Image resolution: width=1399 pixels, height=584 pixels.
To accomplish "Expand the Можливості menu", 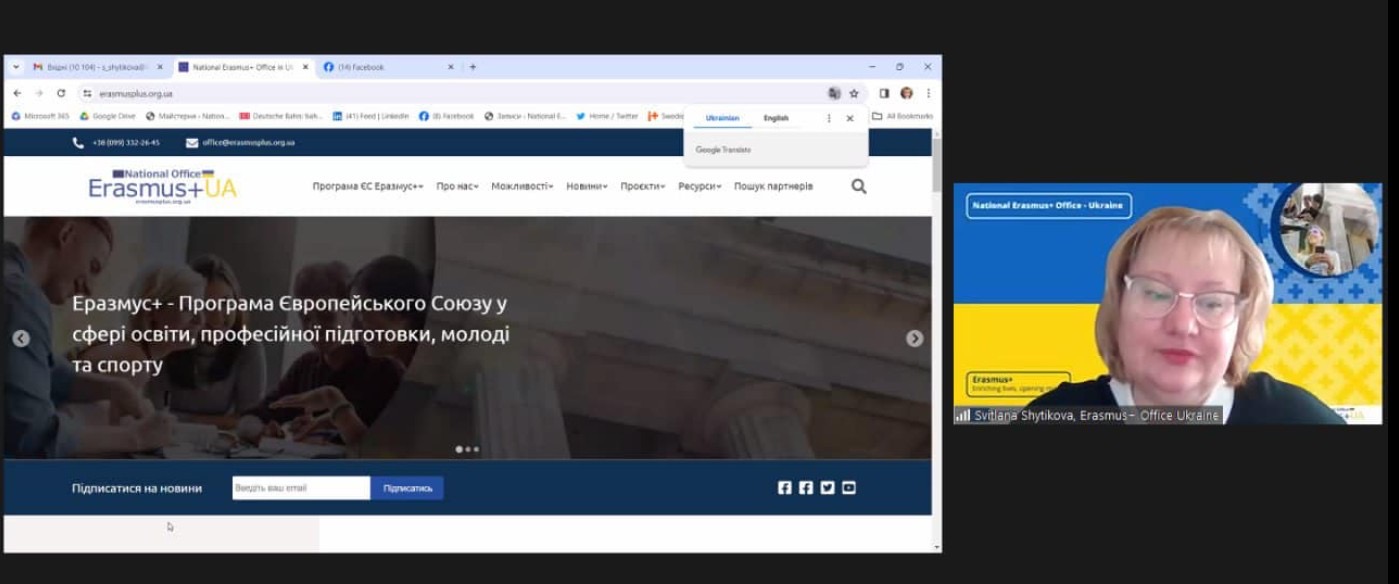I will (x=522, y=186).
